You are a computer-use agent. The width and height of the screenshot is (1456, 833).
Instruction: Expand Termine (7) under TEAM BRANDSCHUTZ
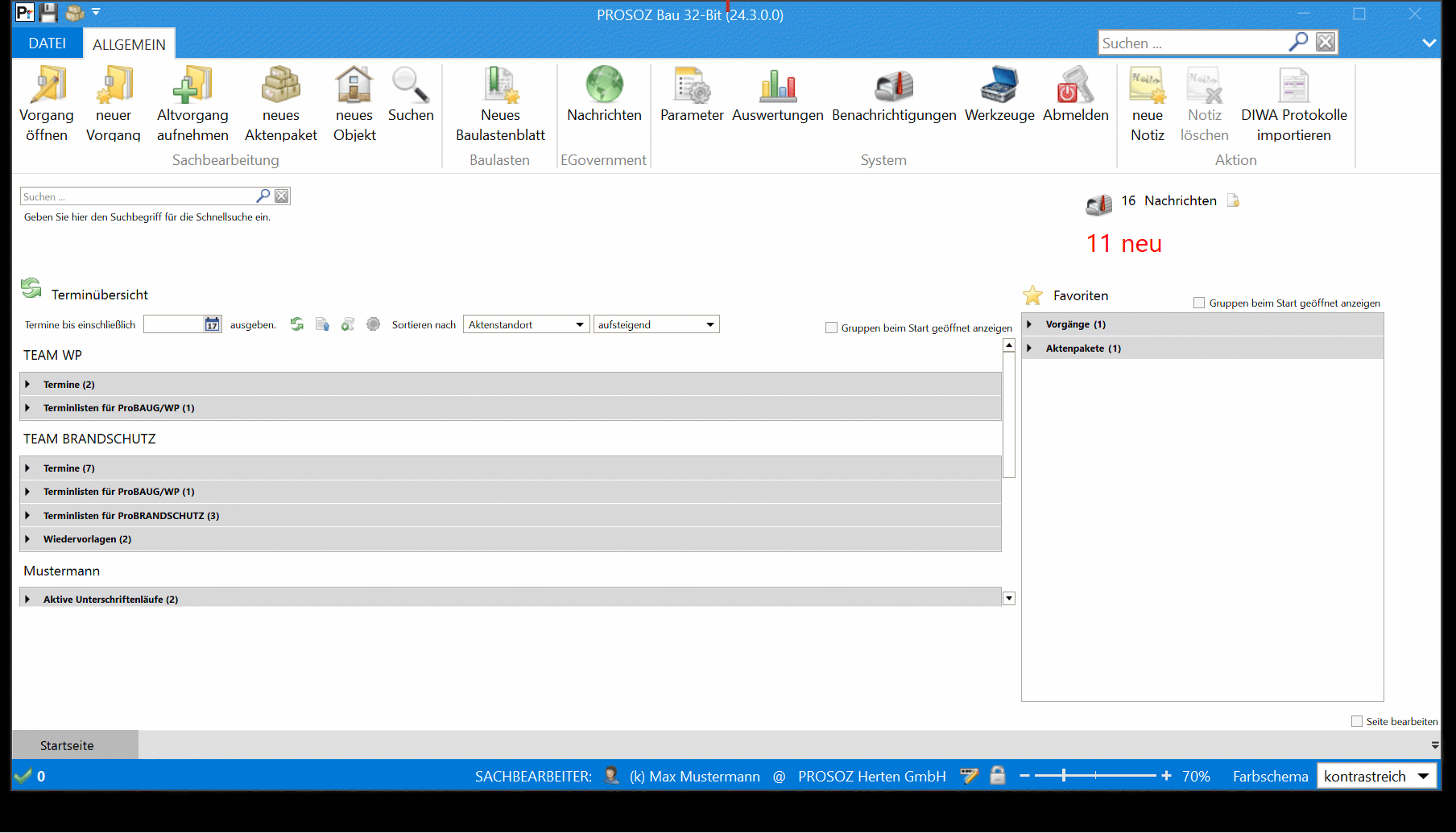(x=27, y=468)
